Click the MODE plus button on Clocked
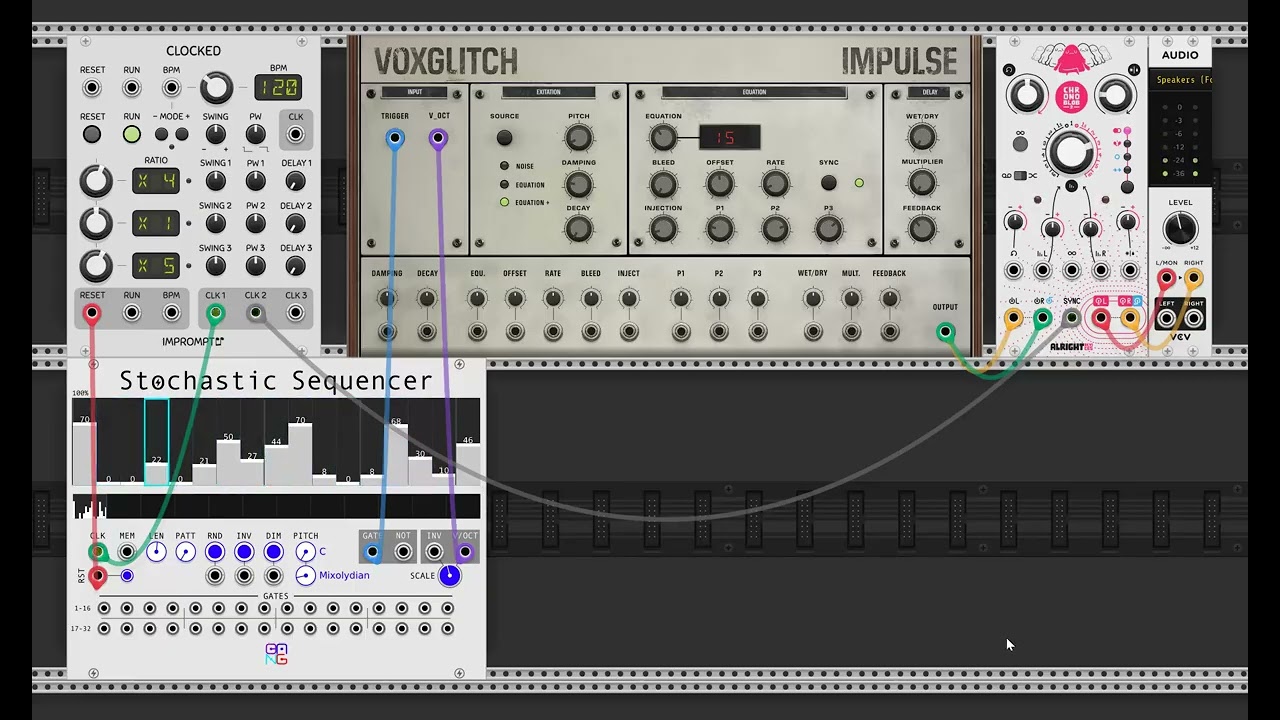 (x=182, y=134)
